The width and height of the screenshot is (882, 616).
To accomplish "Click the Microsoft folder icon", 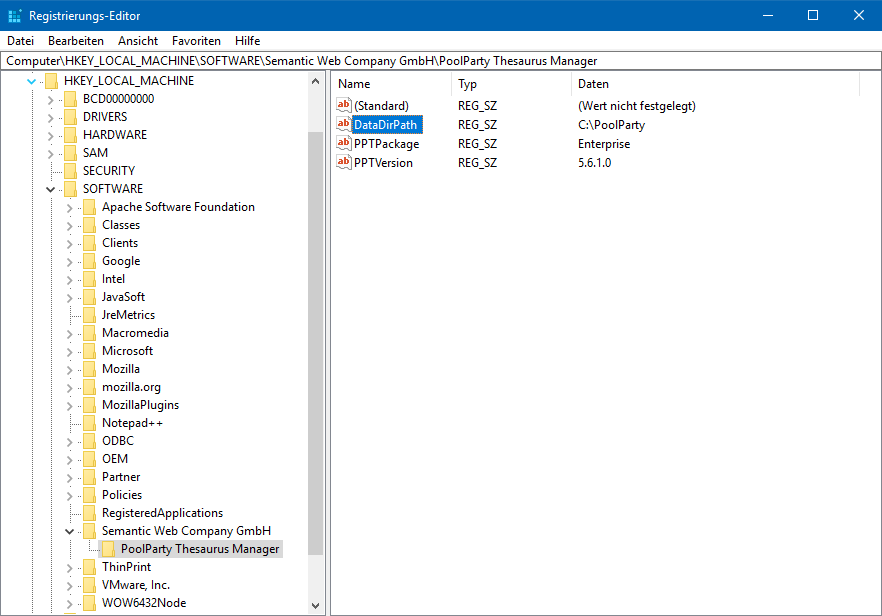I will 89,351.
